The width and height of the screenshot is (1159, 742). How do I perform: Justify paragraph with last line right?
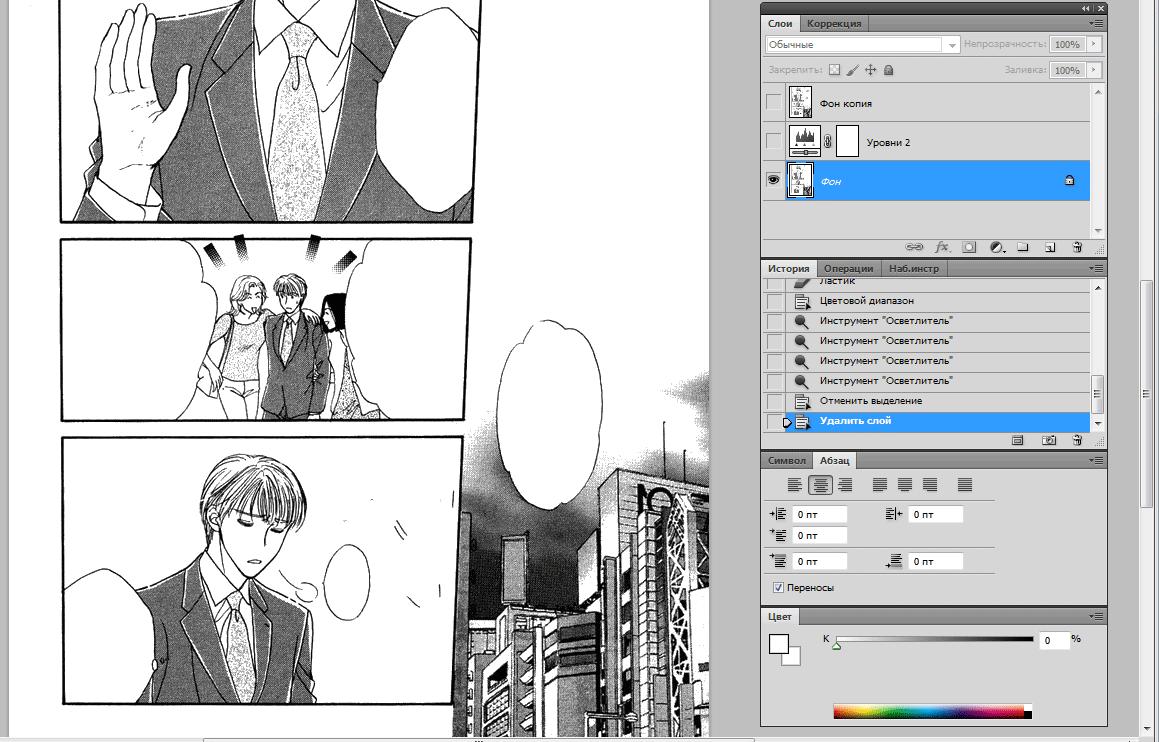pos(930,485)
